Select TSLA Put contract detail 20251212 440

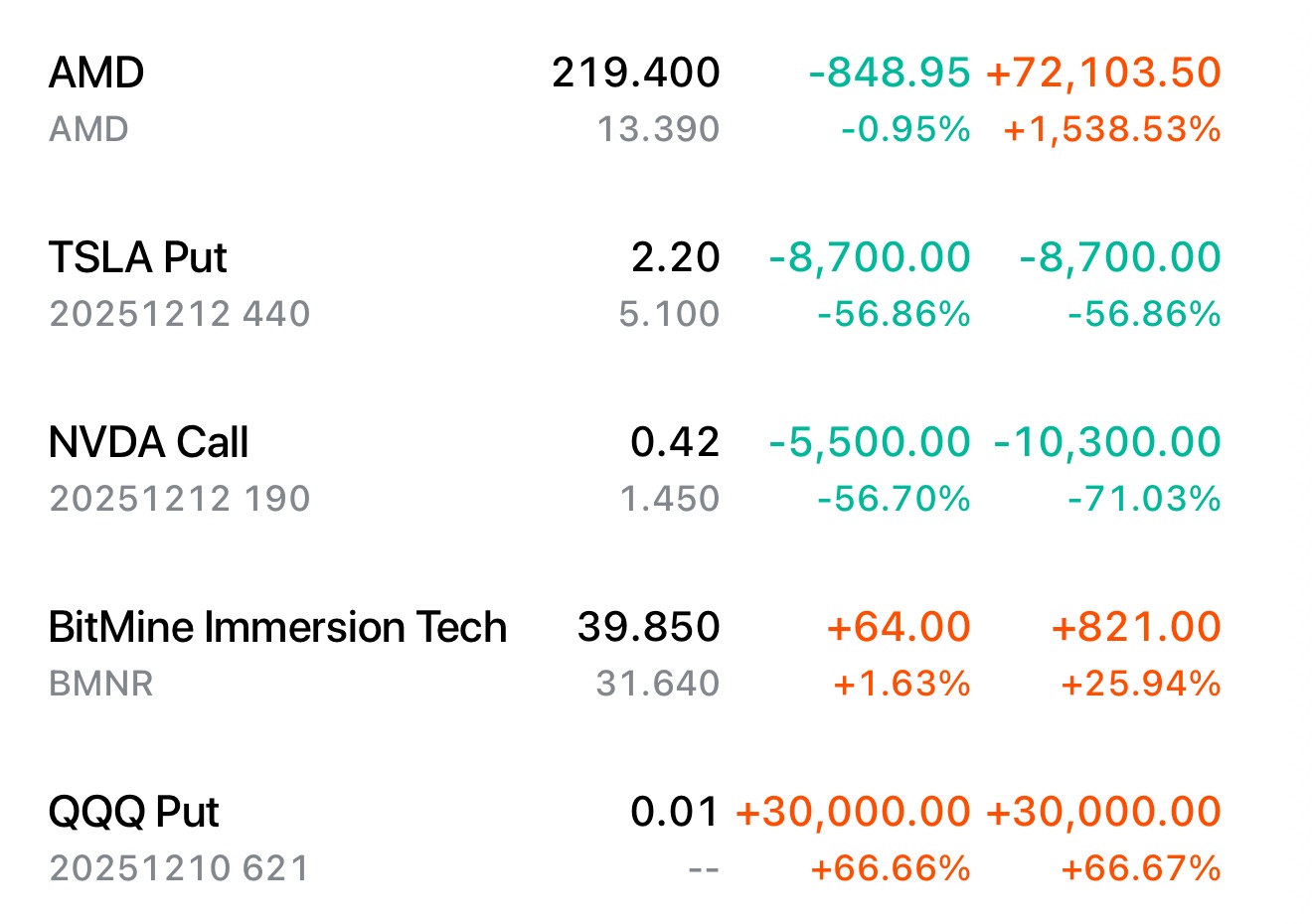pos(180,314)
